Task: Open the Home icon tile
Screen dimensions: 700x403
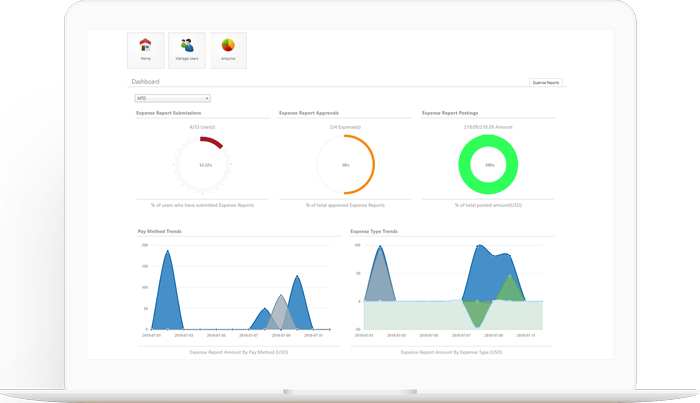Action: (146, 50)
